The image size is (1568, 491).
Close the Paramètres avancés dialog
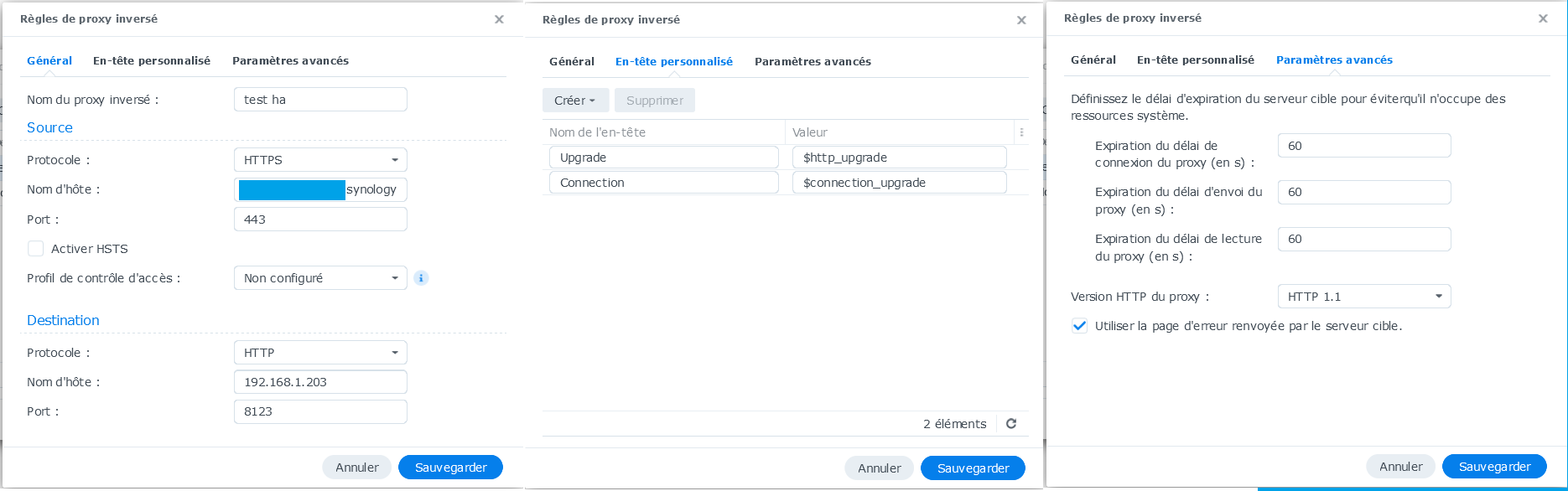[1543, 18]
